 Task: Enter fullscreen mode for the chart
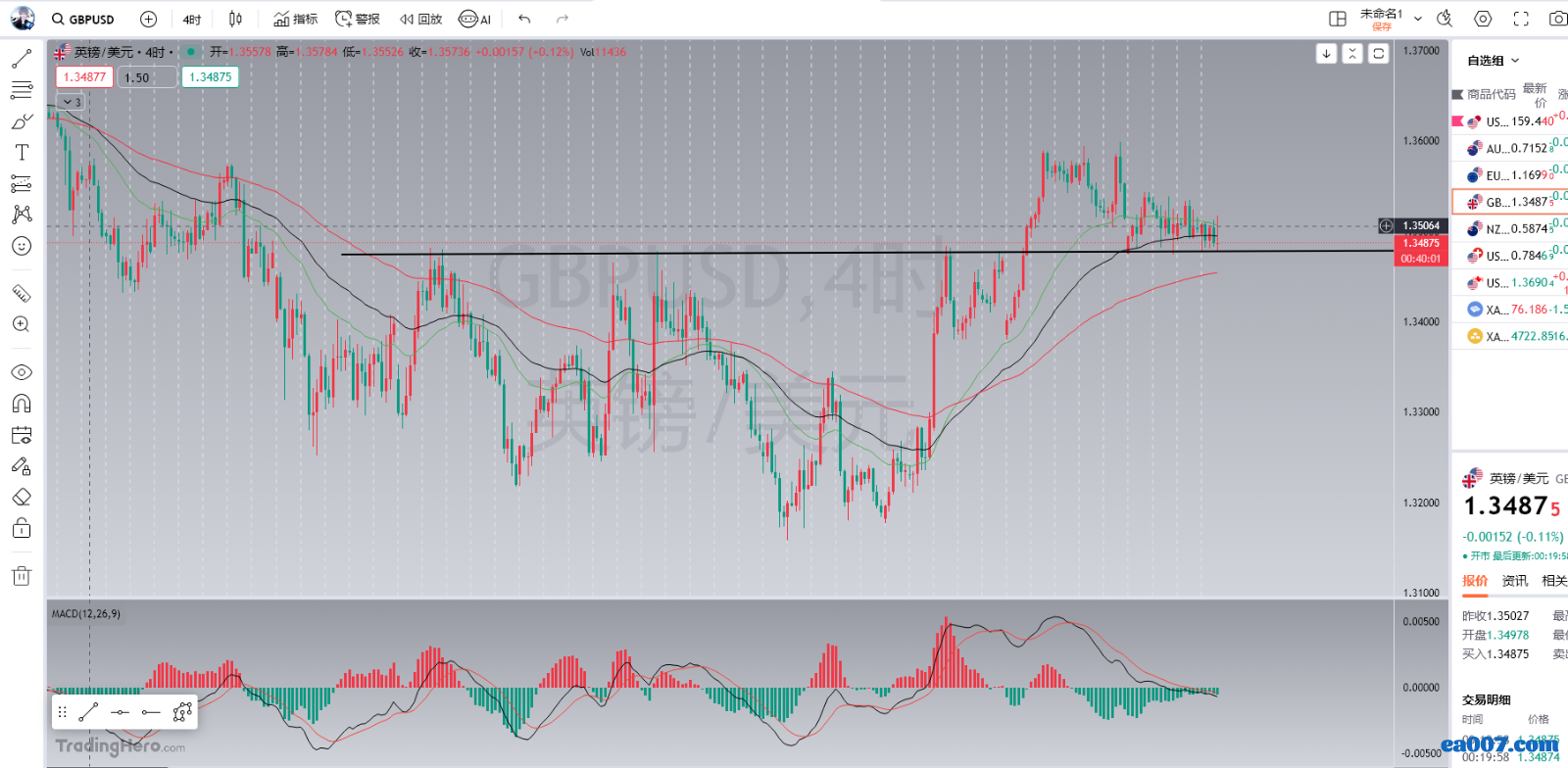[1521, 19]
